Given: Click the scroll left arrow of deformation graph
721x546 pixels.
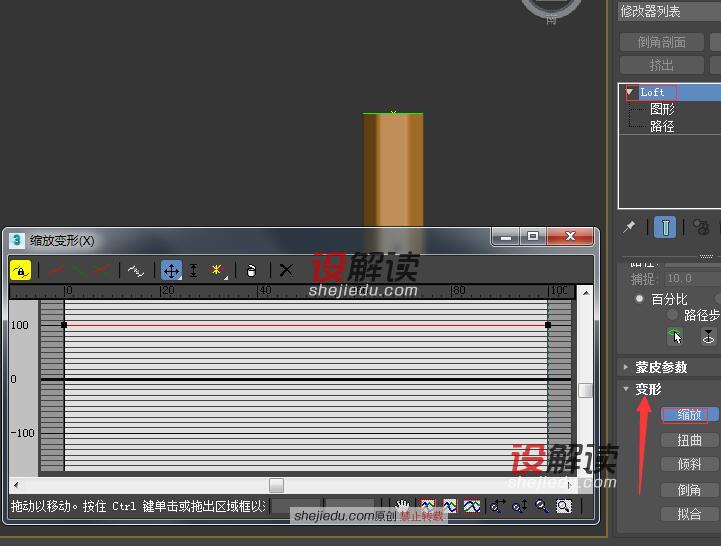Looking at the screenshot, I should [16, 485].
